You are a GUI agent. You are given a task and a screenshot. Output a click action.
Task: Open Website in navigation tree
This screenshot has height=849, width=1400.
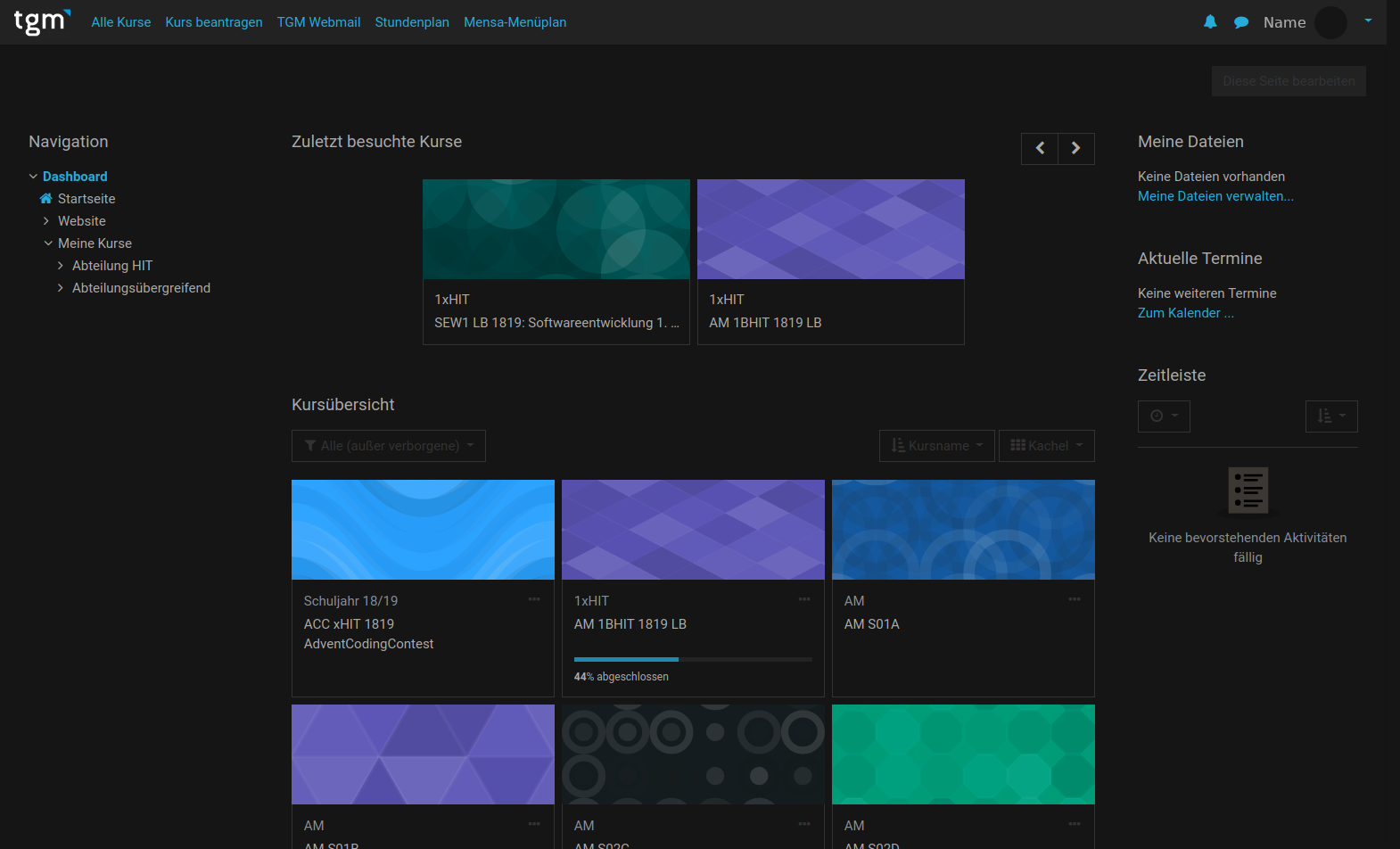coord(82,221)
